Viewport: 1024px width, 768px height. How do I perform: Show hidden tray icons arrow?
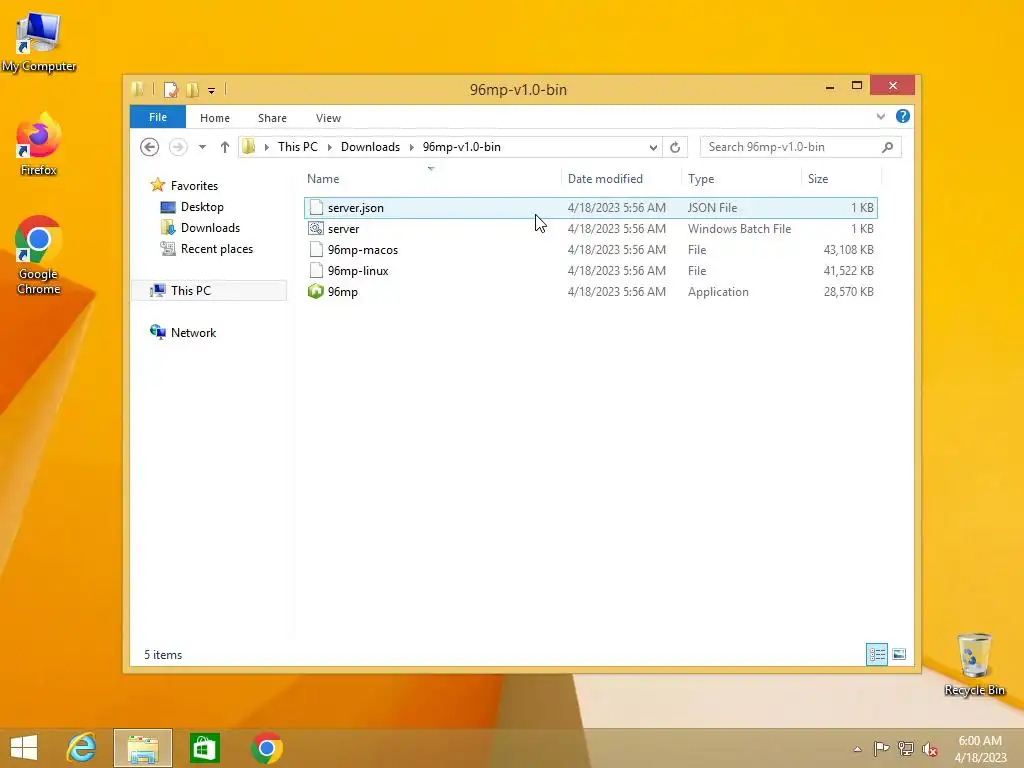[857, 749]
